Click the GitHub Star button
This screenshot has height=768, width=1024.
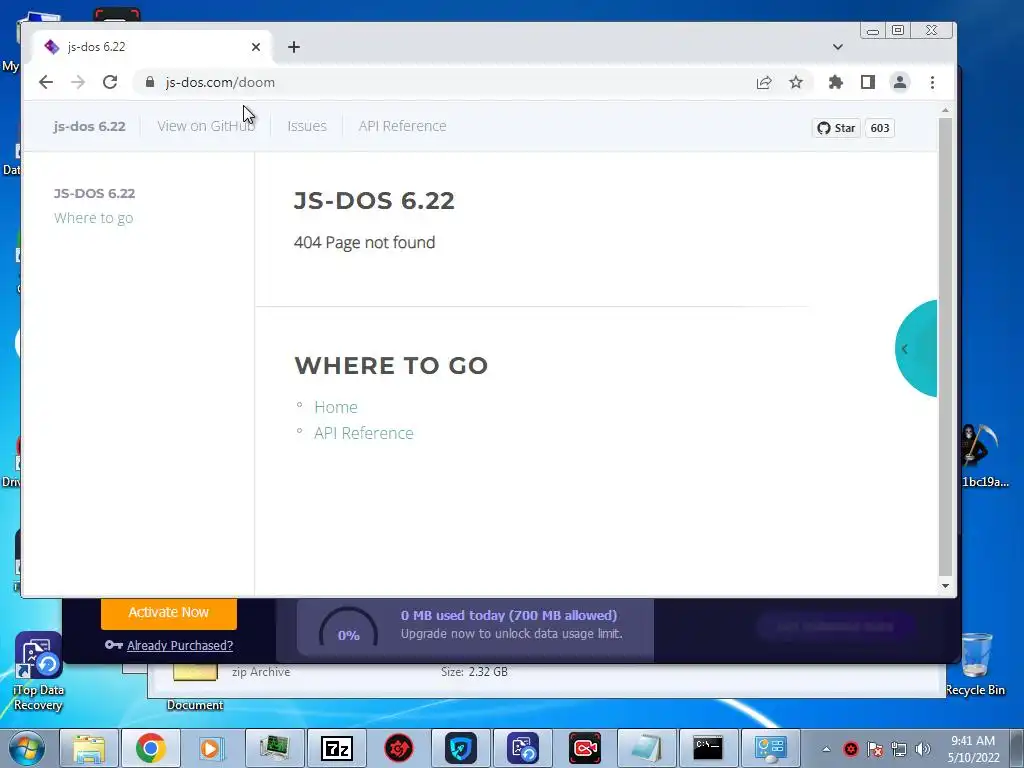pos(836,128)
